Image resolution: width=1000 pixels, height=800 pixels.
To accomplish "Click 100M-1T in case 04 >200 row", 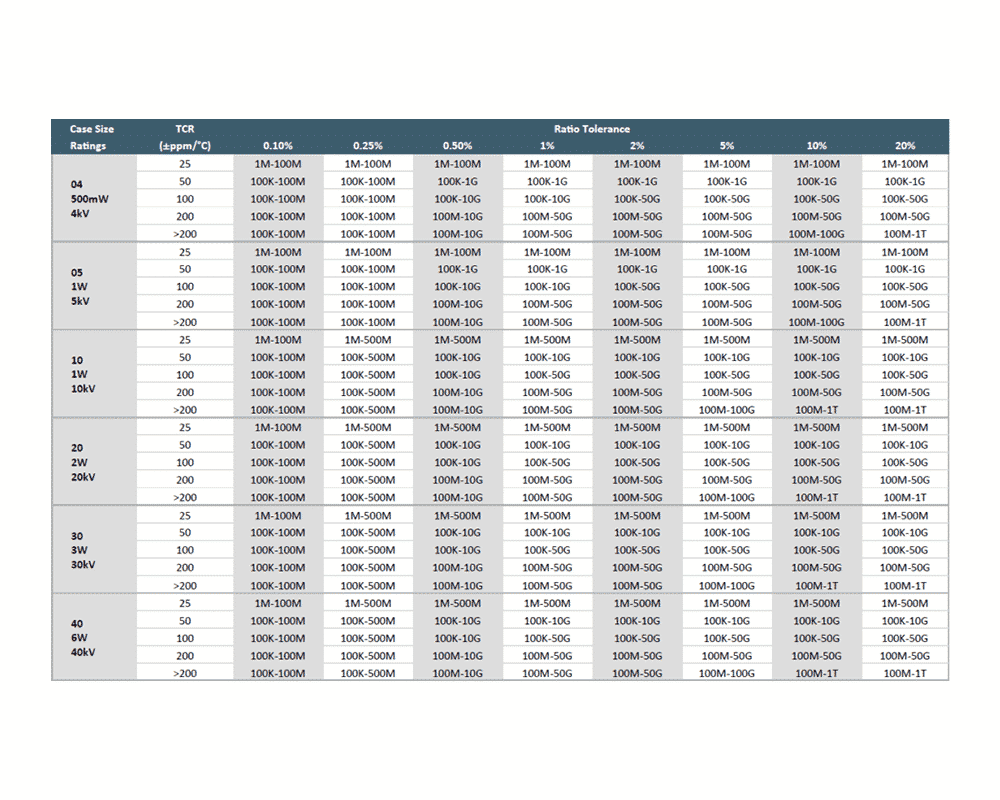I will click(x=905, y=234).
